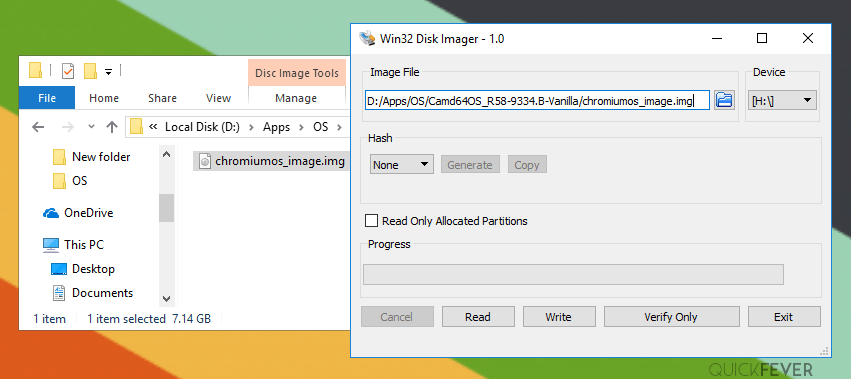Expand the Quick Access Toolbar customize arrow

tap(109, 72)
